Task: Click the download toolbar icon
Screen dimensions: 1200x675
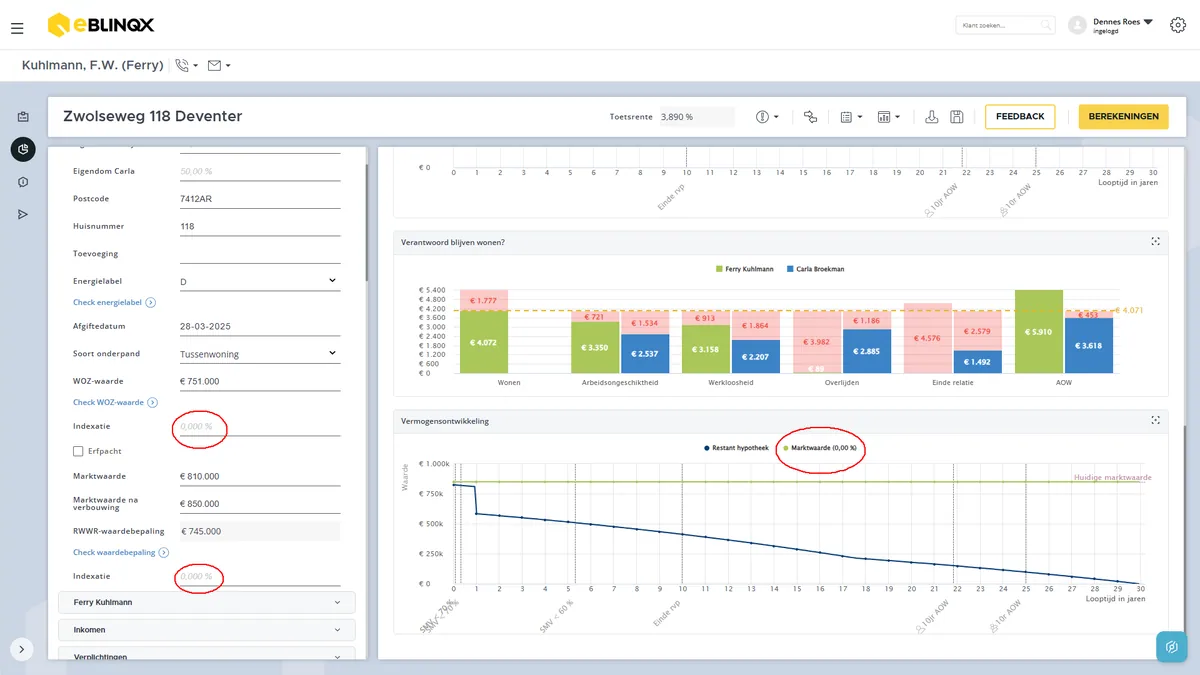Action: [932, 117]
